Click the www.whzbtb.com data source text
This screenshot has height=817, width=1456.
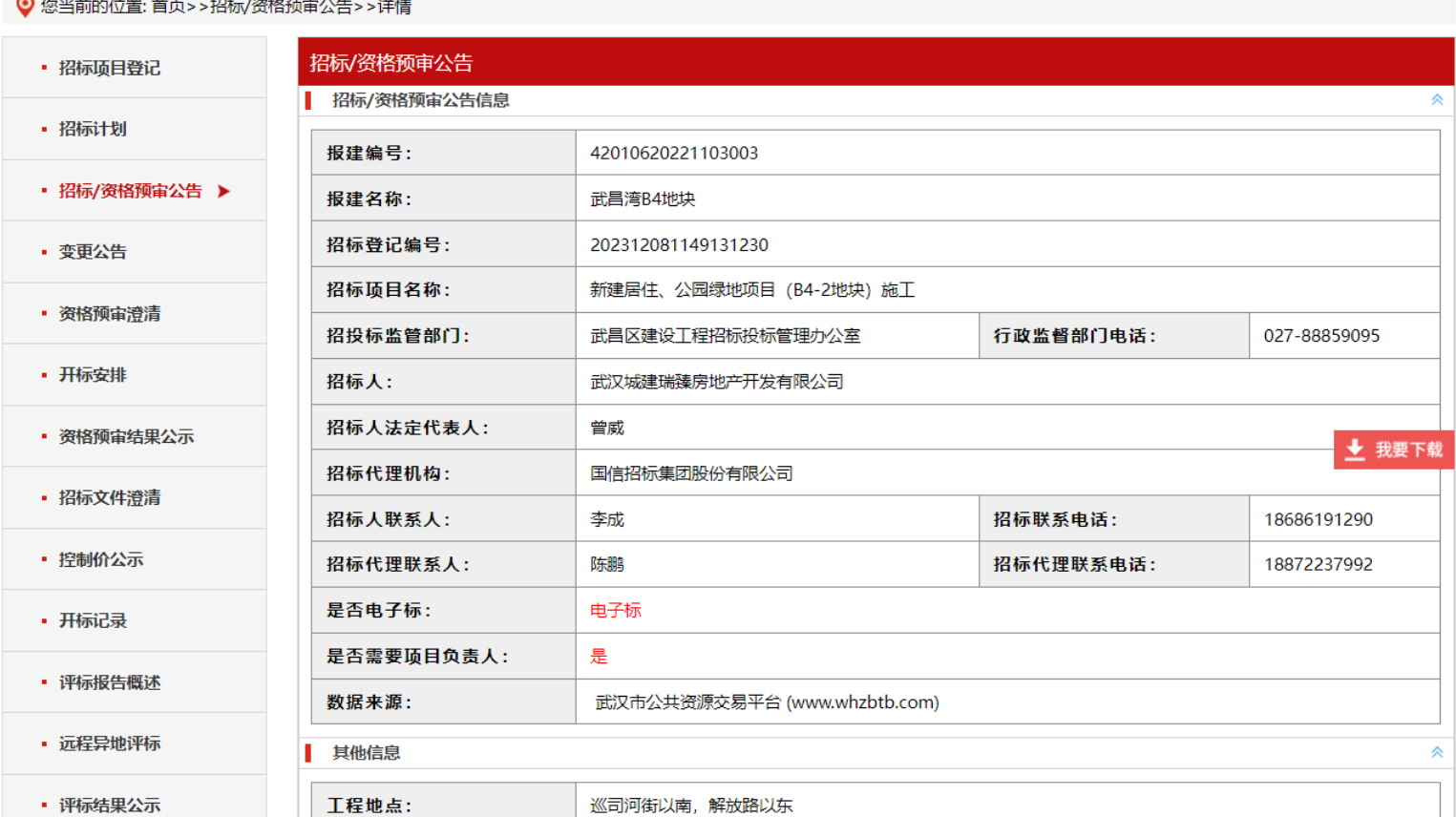(864, 702)
